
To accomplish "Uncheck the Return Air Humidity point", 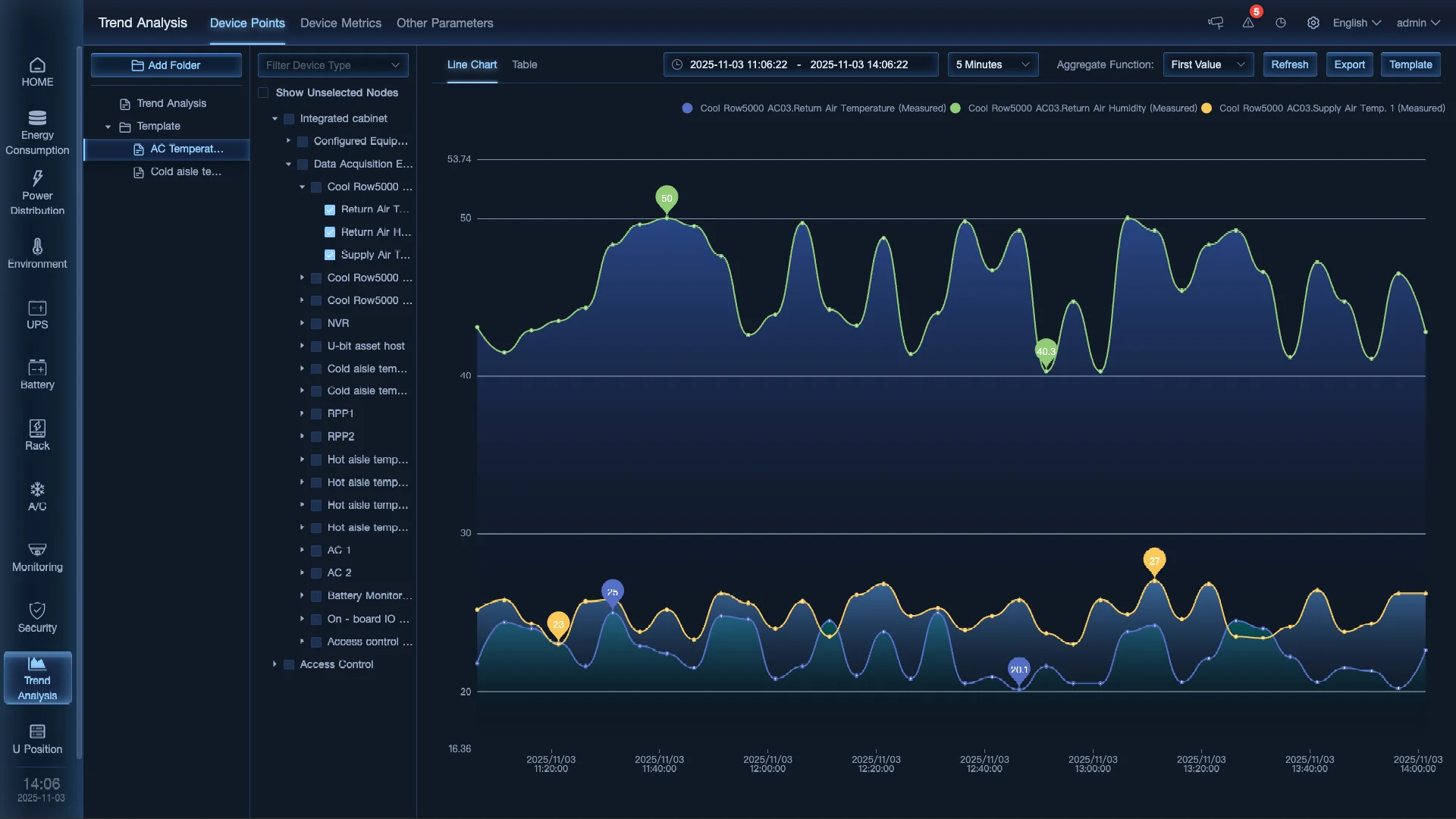I will tap(329, 232).
